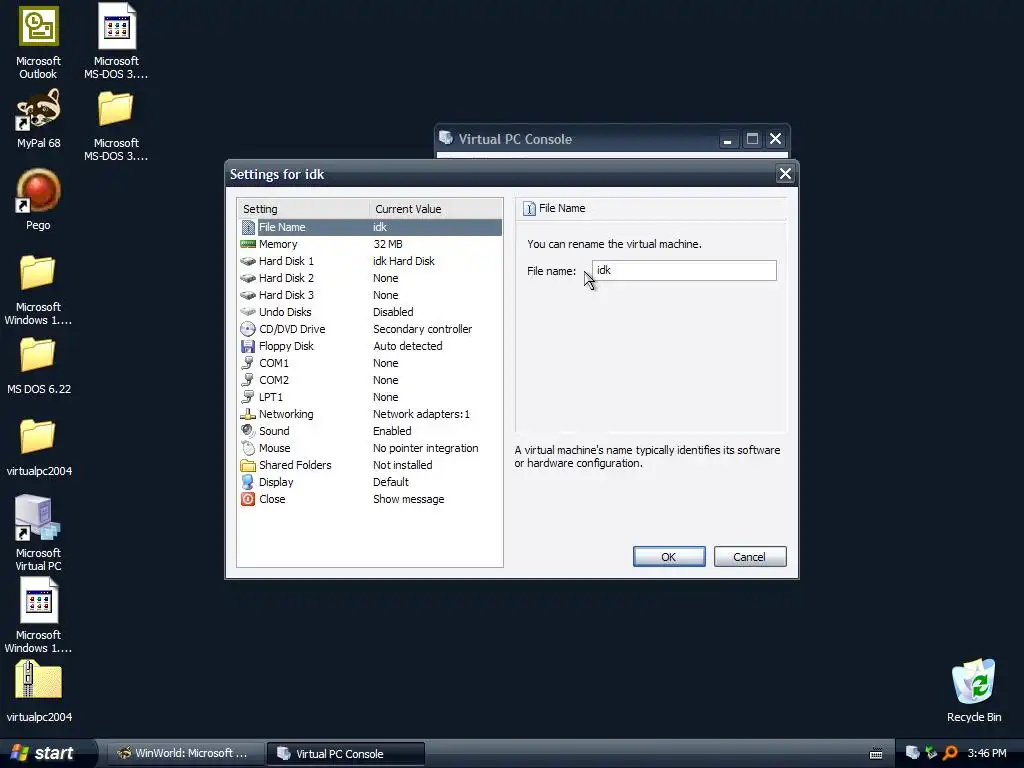Click the keyboard icon in the taskbar tray
Screen dimensions: 1024x768
tap(876, 754)
